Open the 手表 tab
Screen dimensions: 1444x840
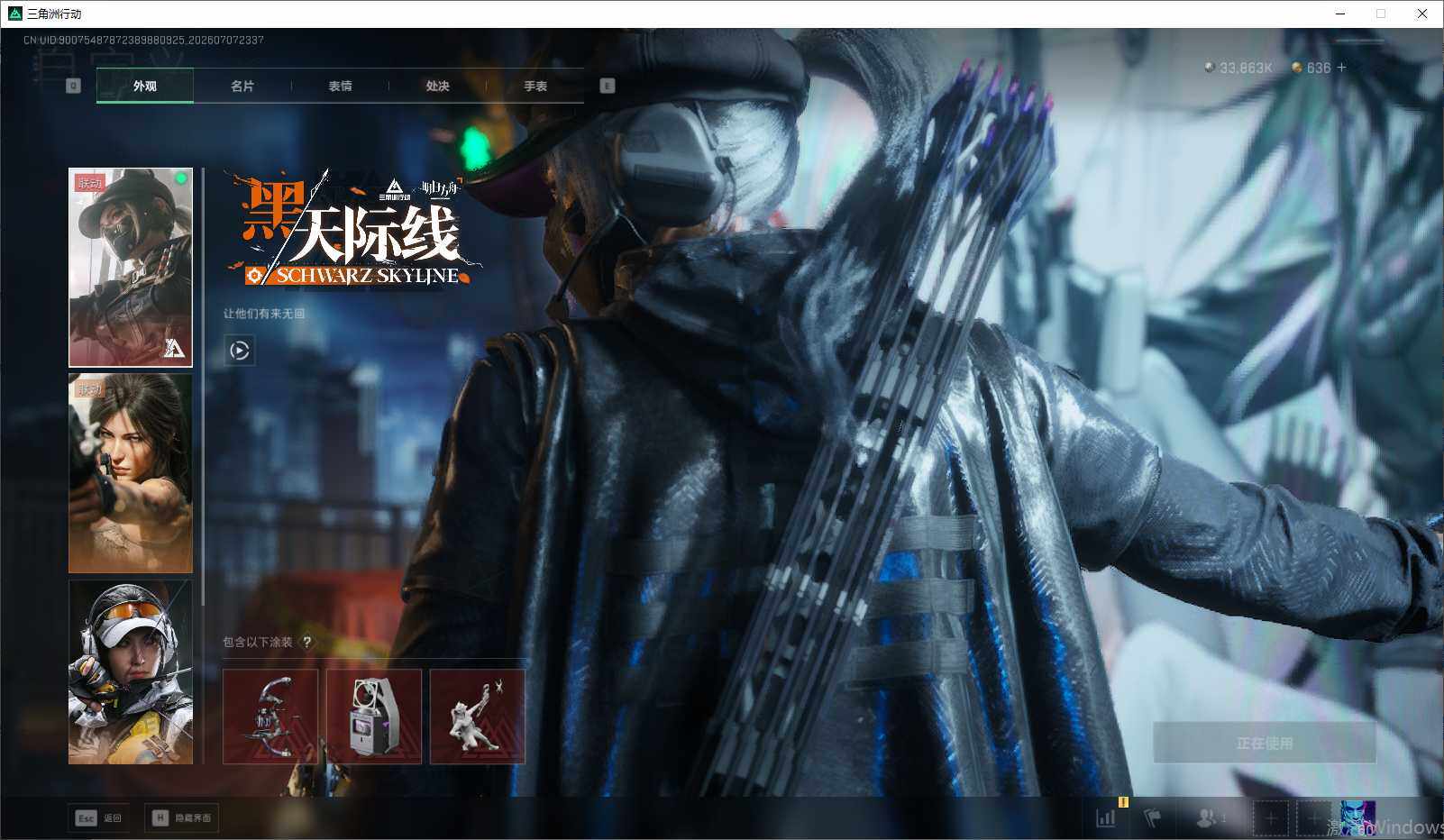[535, 87]
